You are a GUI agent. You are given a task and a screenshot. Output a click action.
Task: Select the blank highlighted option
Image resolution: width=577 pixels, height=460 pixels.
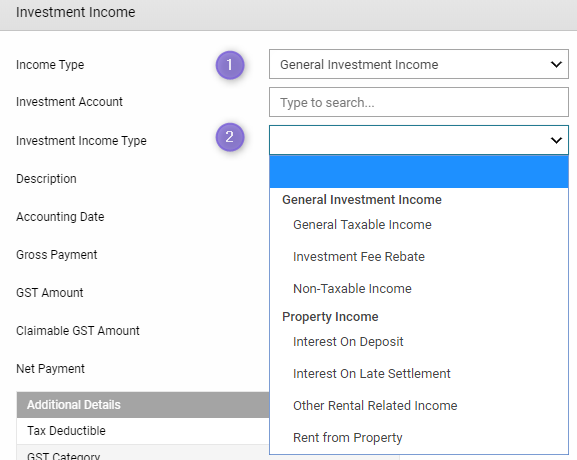419,172
